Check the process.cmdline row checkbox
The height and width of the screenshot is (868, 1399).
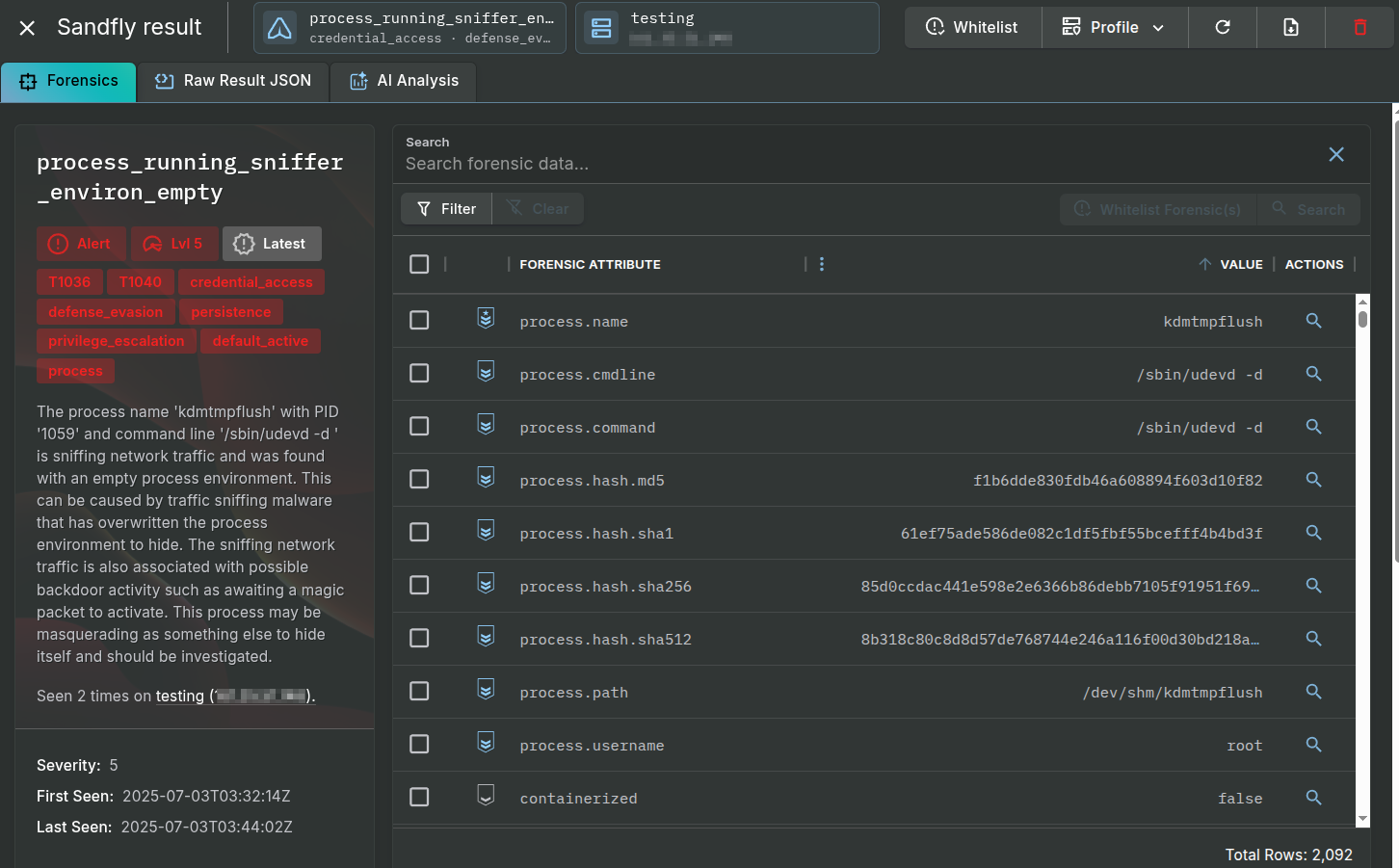point(419,373)
